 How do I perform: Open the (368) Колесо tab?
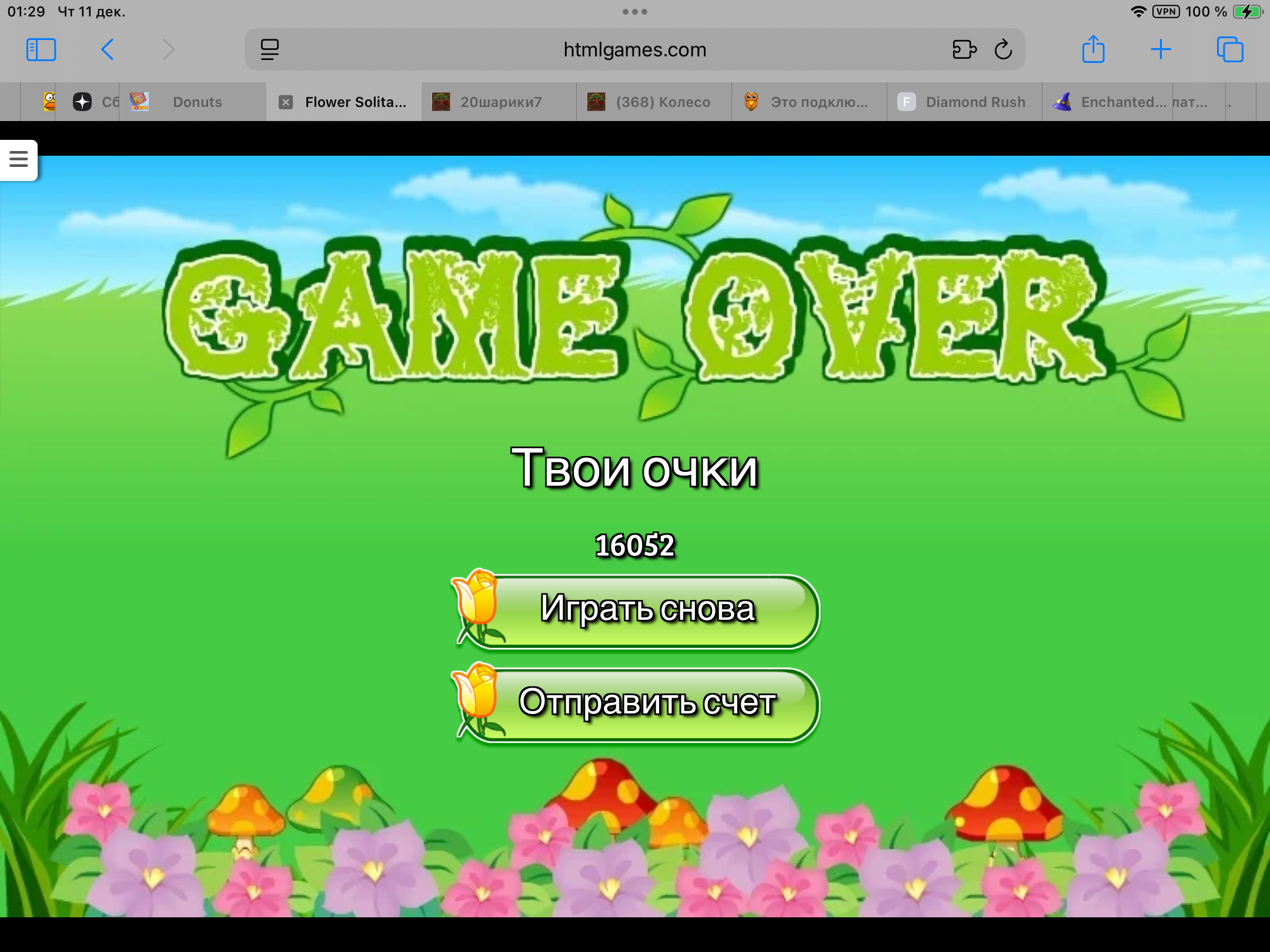pyautogui.click(x=662, y=102)
